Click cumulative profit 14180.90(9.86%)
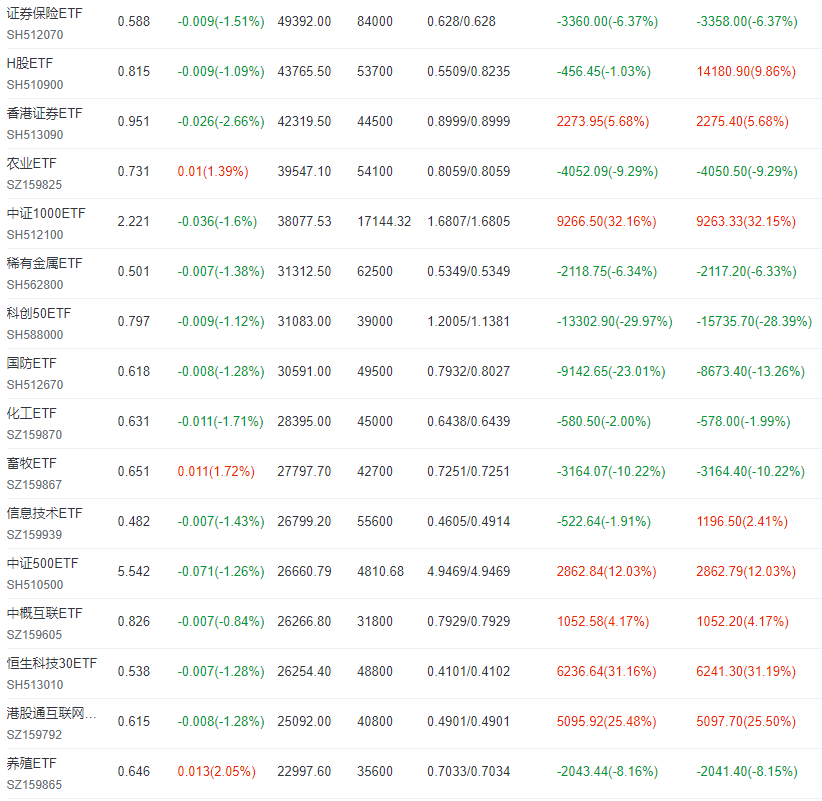 tap(746, 71)
